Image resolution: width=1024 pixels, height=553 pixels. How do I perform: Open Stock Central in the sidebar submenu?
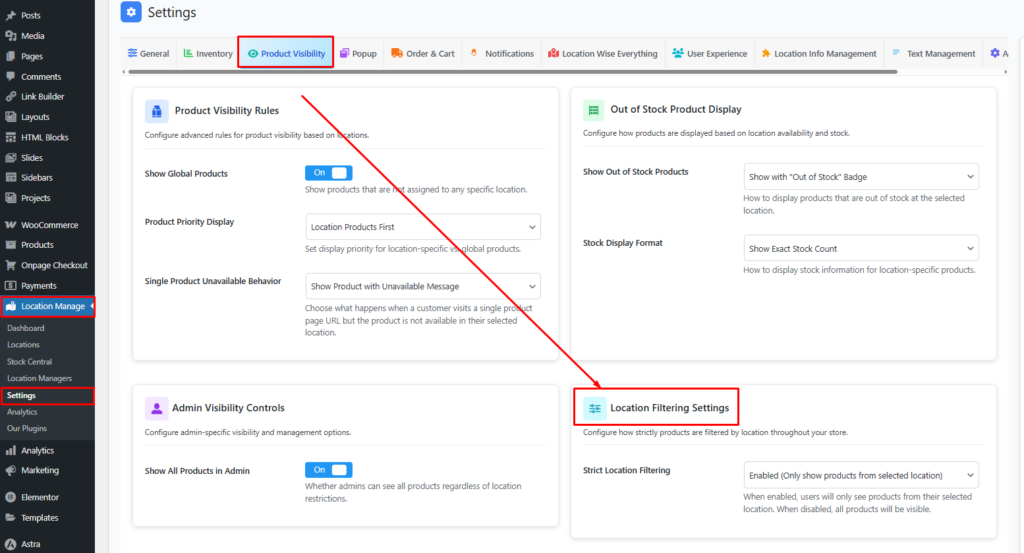(29, 362)
